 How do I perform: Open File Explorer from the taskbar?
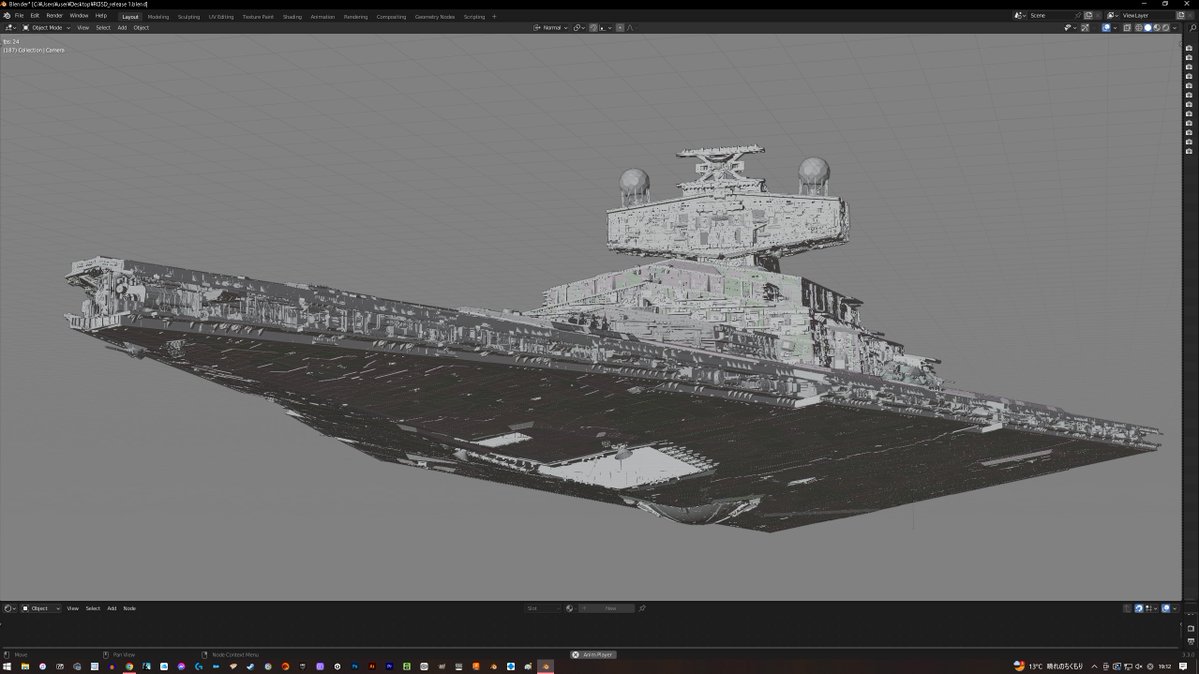pos(25,666)
